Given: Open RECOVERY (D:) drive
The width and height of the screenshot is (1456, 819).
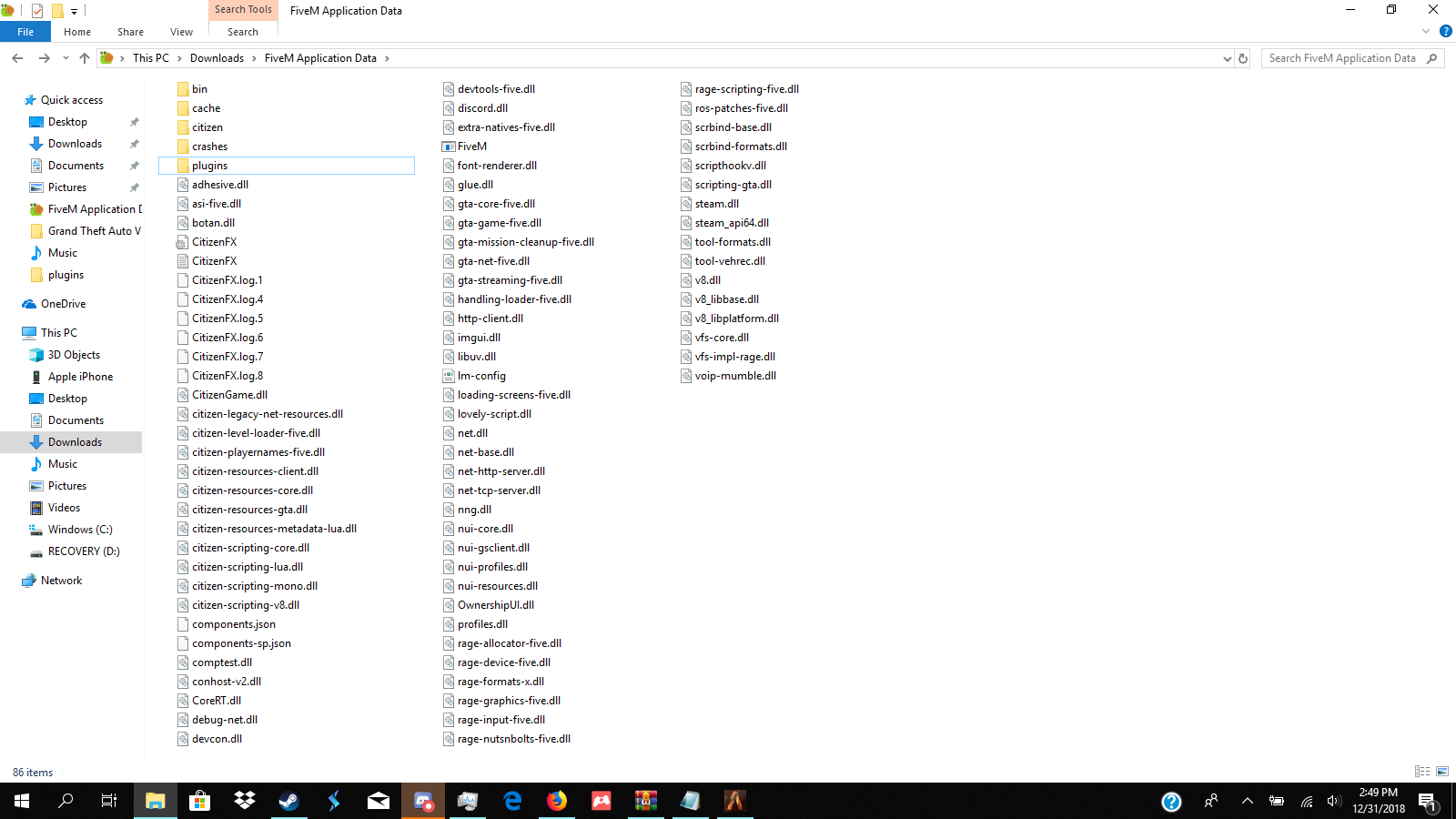Looking at the screenshot, I should tap(84, 551).
